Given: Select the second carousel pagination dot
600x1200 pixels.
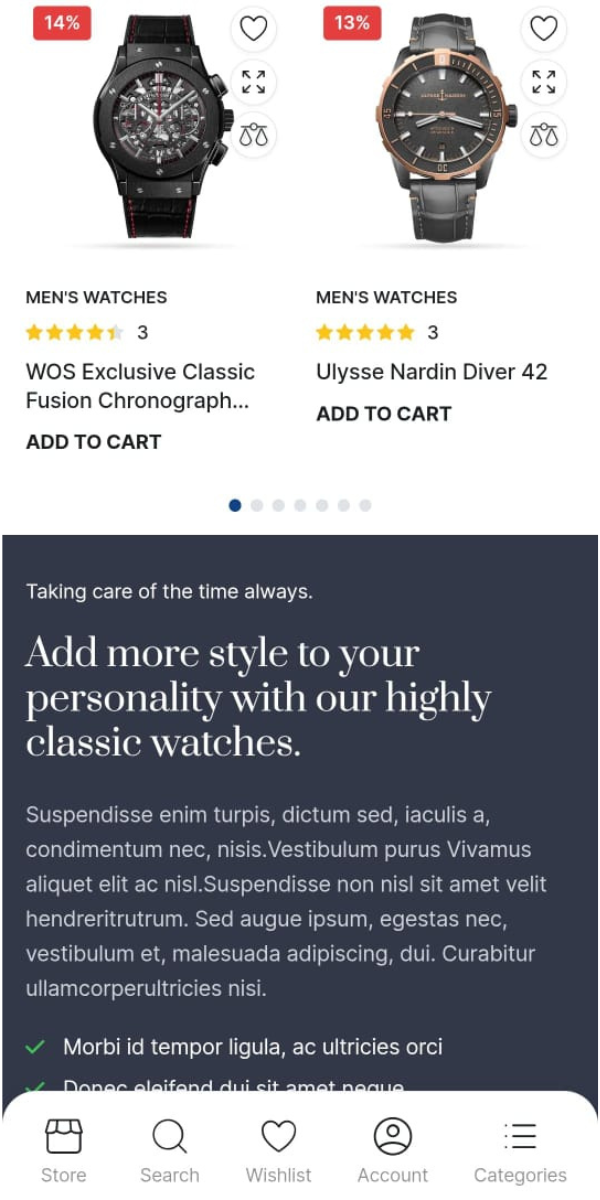Looking at the screenshot, I should 257,506.
